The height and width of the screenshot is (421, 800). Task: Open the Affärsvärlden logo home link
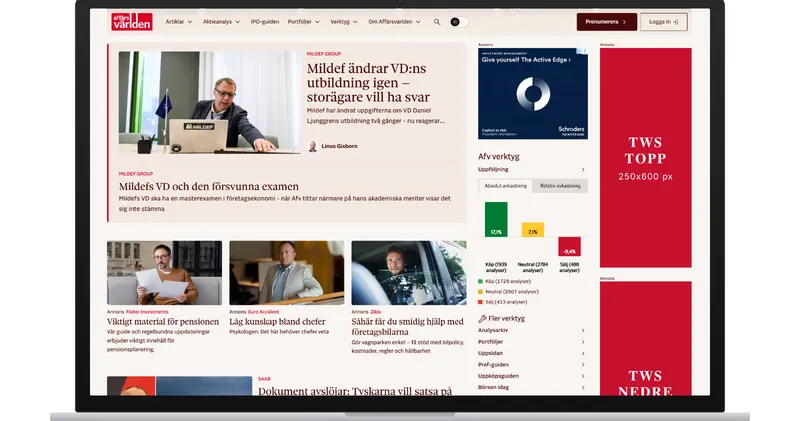pyautogui.click(x=132, y=22)
